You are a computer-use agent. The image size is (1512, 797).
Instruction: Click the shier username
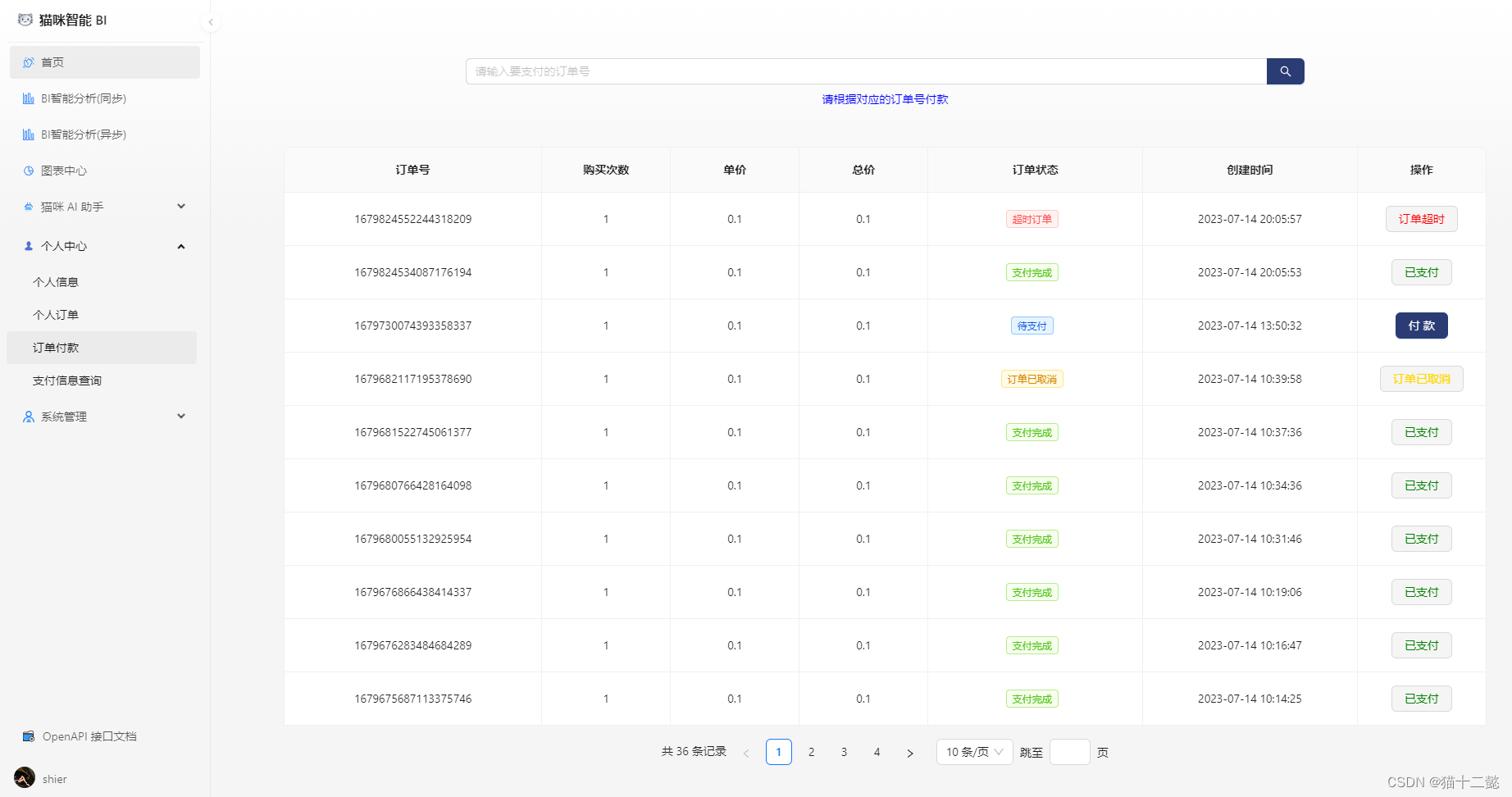coord(55,779)
